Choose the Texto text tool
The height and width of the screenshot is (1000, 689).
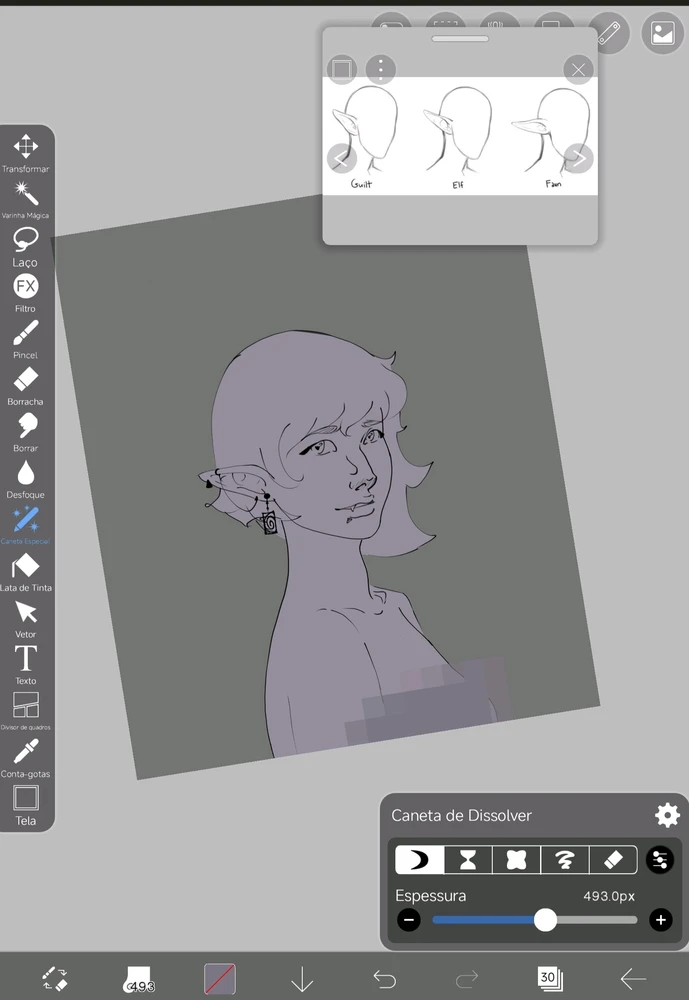pyautogui.click(x=26, y=665)
